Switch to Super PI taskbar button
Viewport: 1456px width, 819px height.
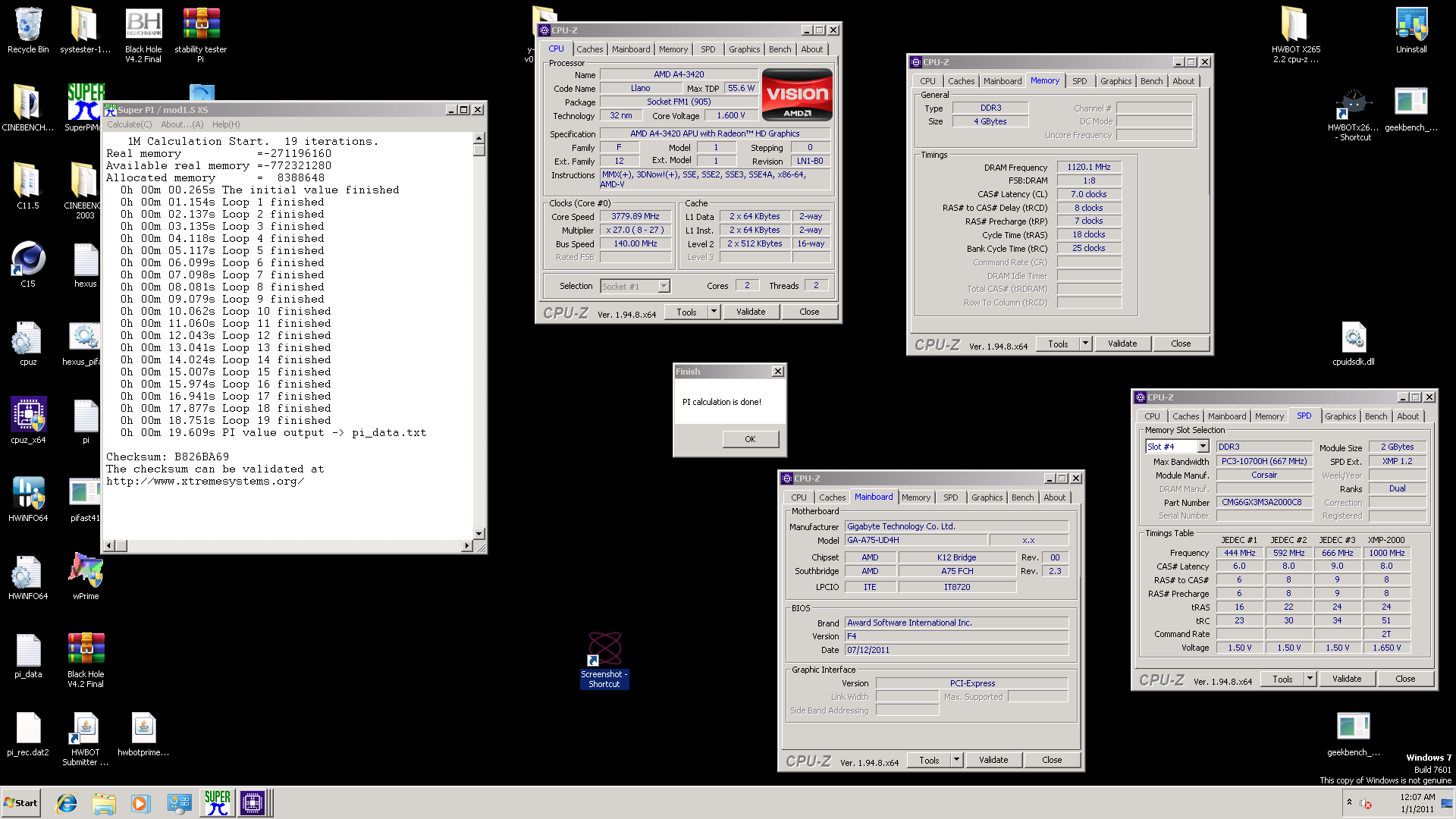coord(217,803)
